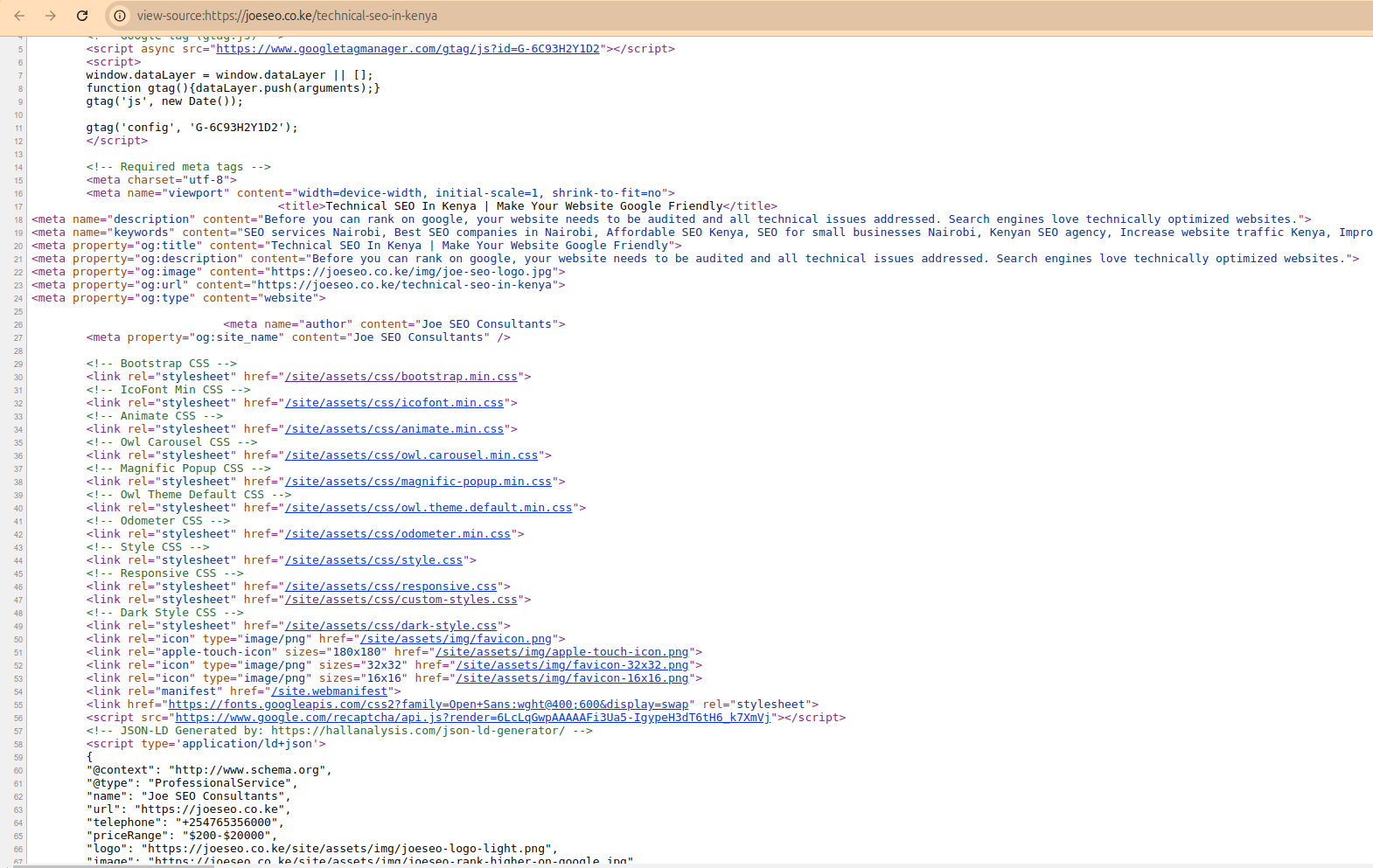Open the favicon-32x32.png link
This screenshot has height=868, width=1373.
(x=572, y=665)
